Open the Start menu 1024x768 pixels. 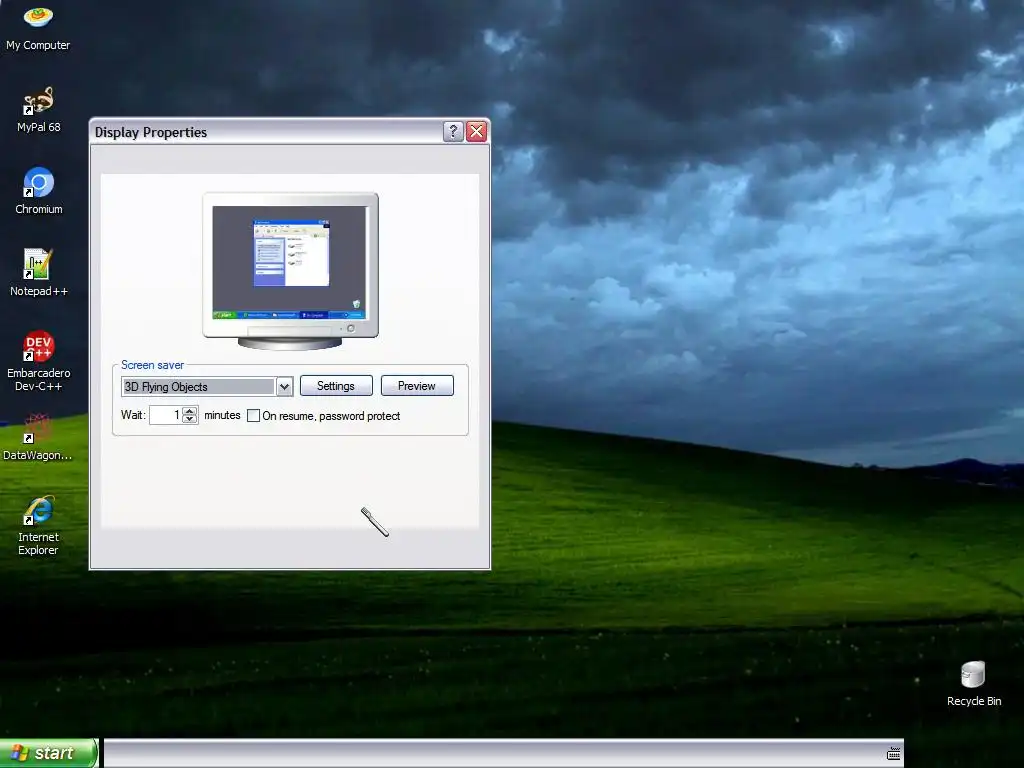point(49,753)
